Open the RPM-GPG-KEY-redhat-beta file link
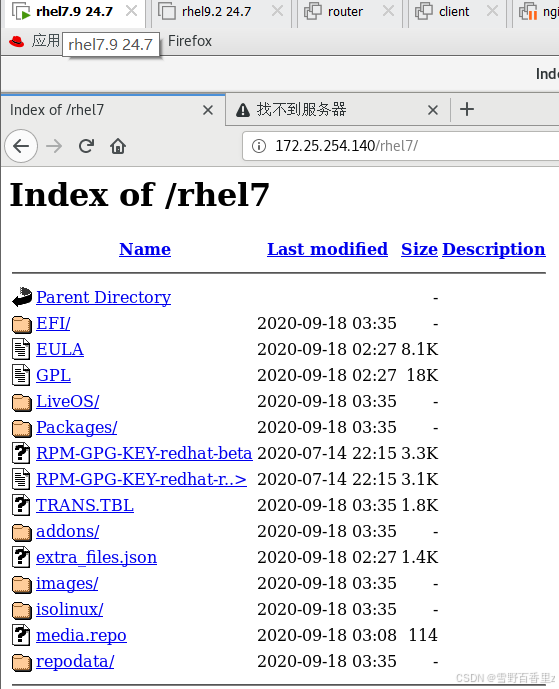559x689 pixels. (x=144, y=453)
